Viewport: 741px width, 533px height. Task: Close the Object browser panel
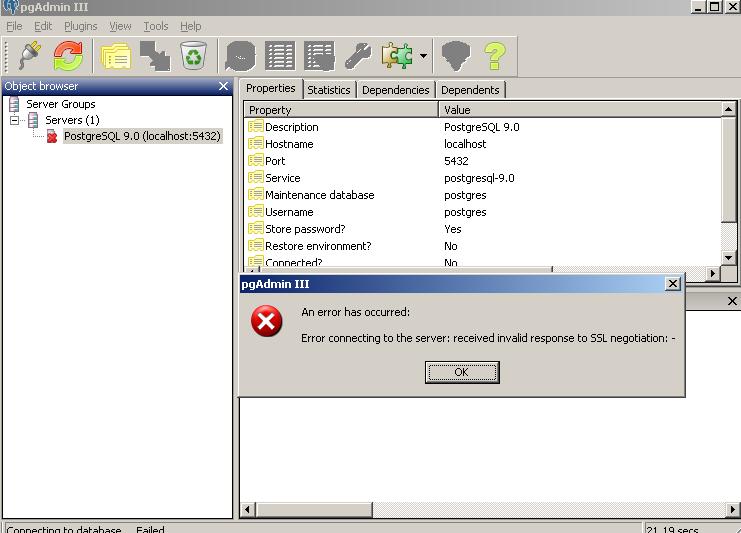click(223, 87)
